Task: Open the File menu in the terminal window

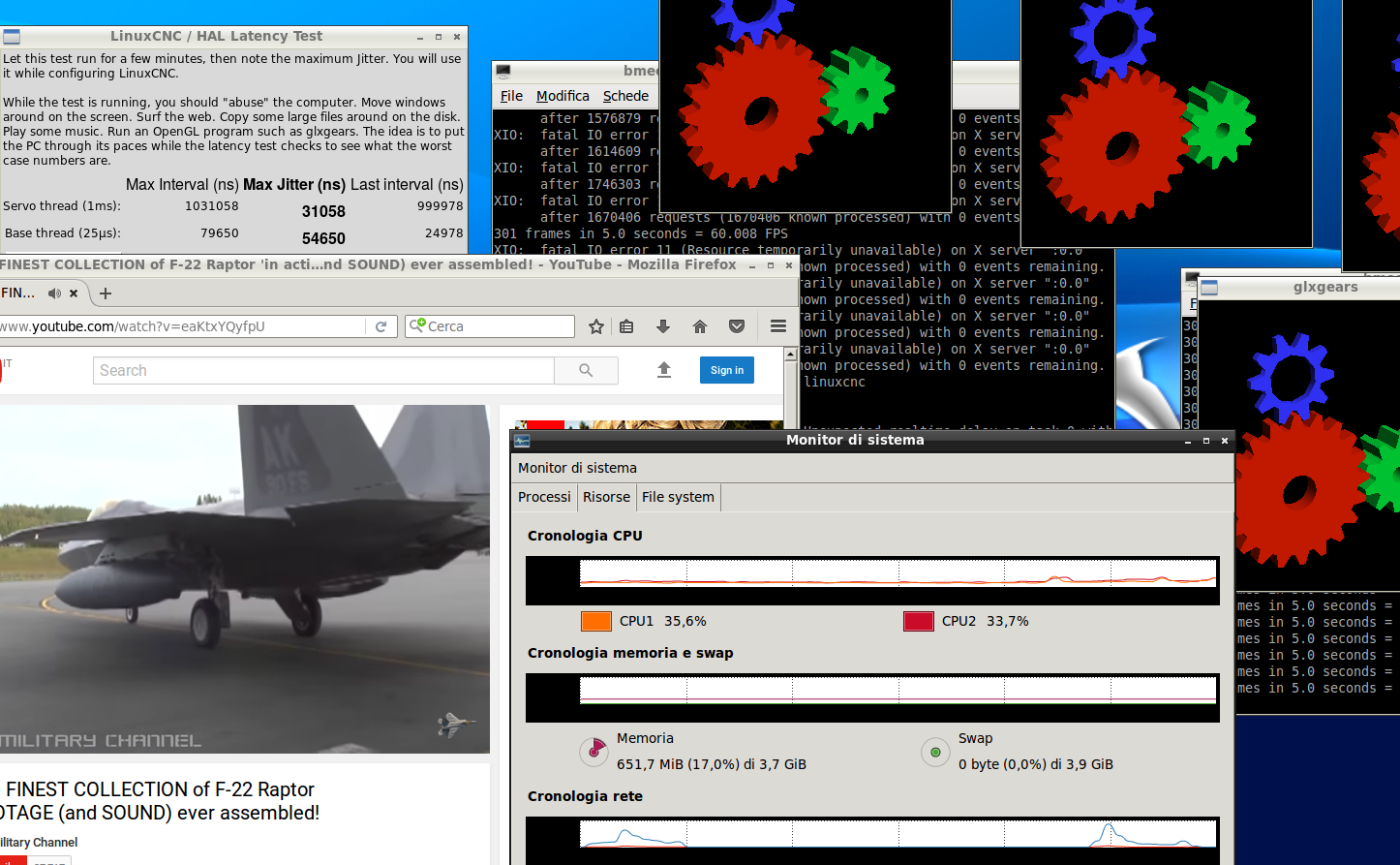Action: [511, 96]
